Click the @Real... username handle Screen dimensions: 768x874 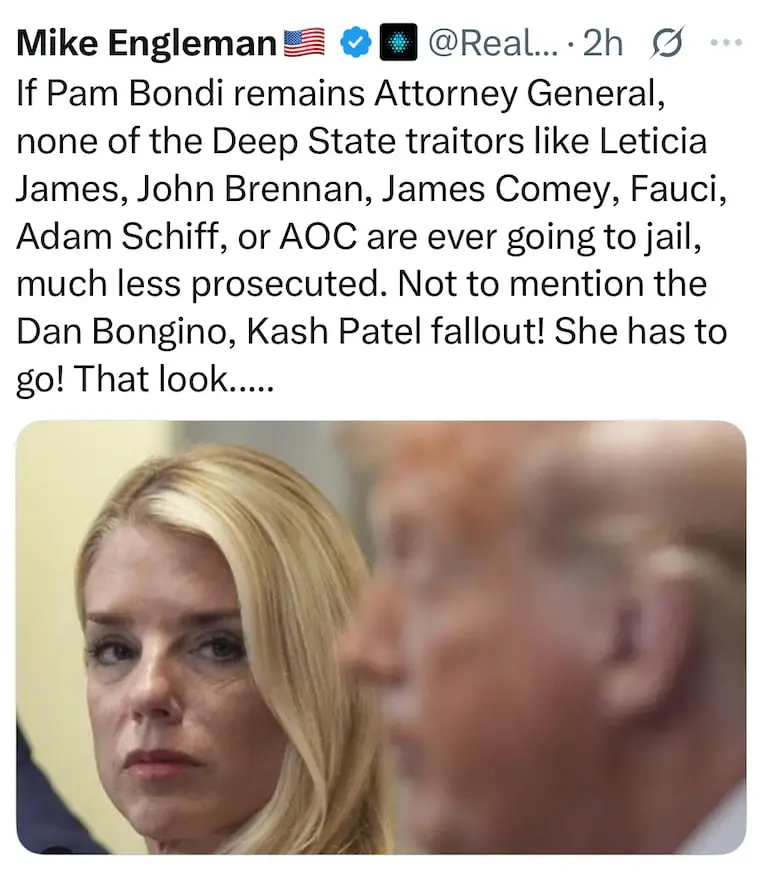[x=493, y=42]
